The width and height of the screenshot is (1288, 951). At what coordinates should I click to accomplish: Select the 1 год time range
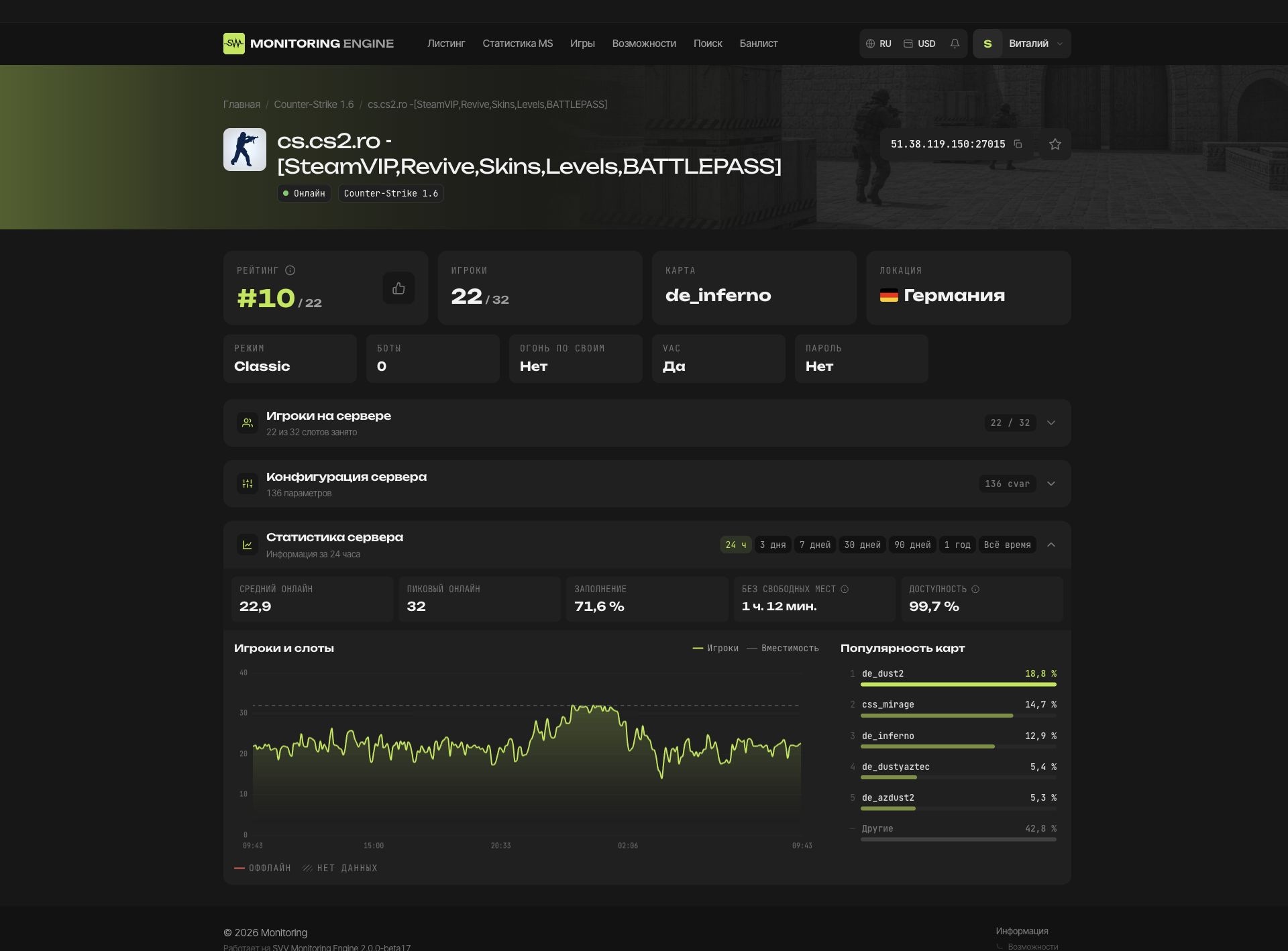tap(957, 545)
